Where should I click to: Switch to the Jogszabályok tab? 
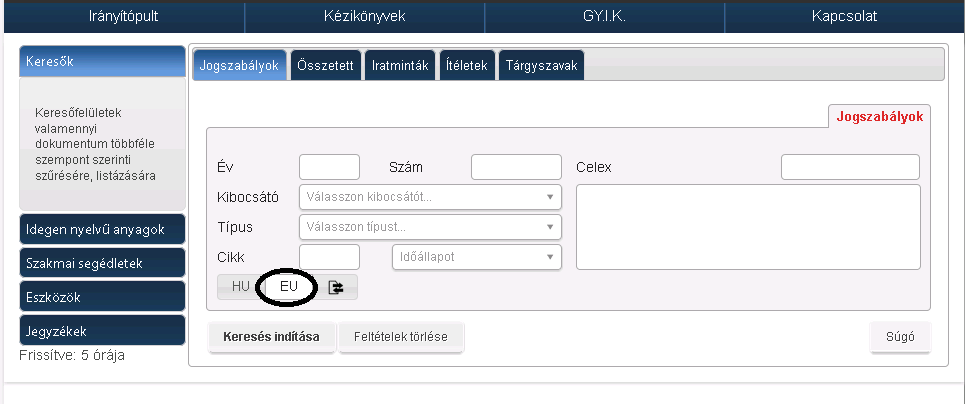coord(240,65)
